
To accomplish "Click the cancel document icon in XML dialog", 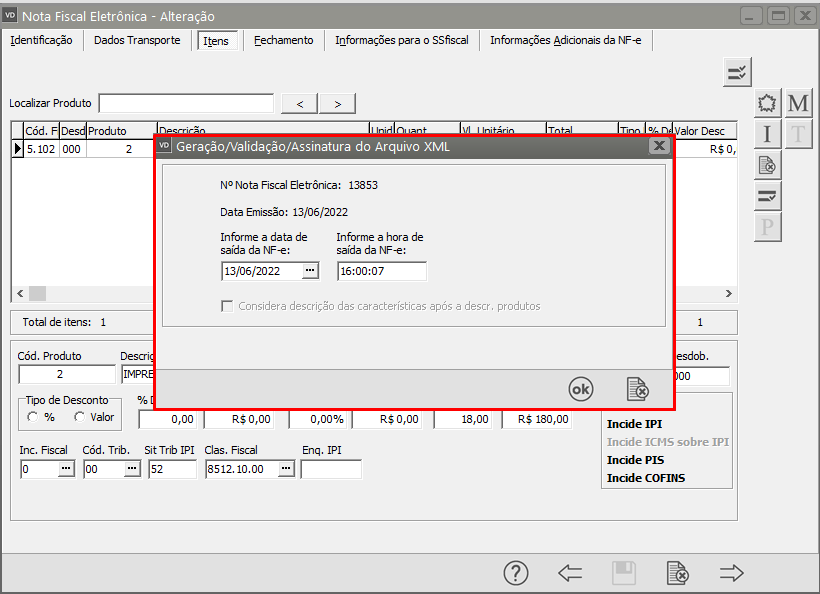I will pyautogui.click(x=637, y=389).
